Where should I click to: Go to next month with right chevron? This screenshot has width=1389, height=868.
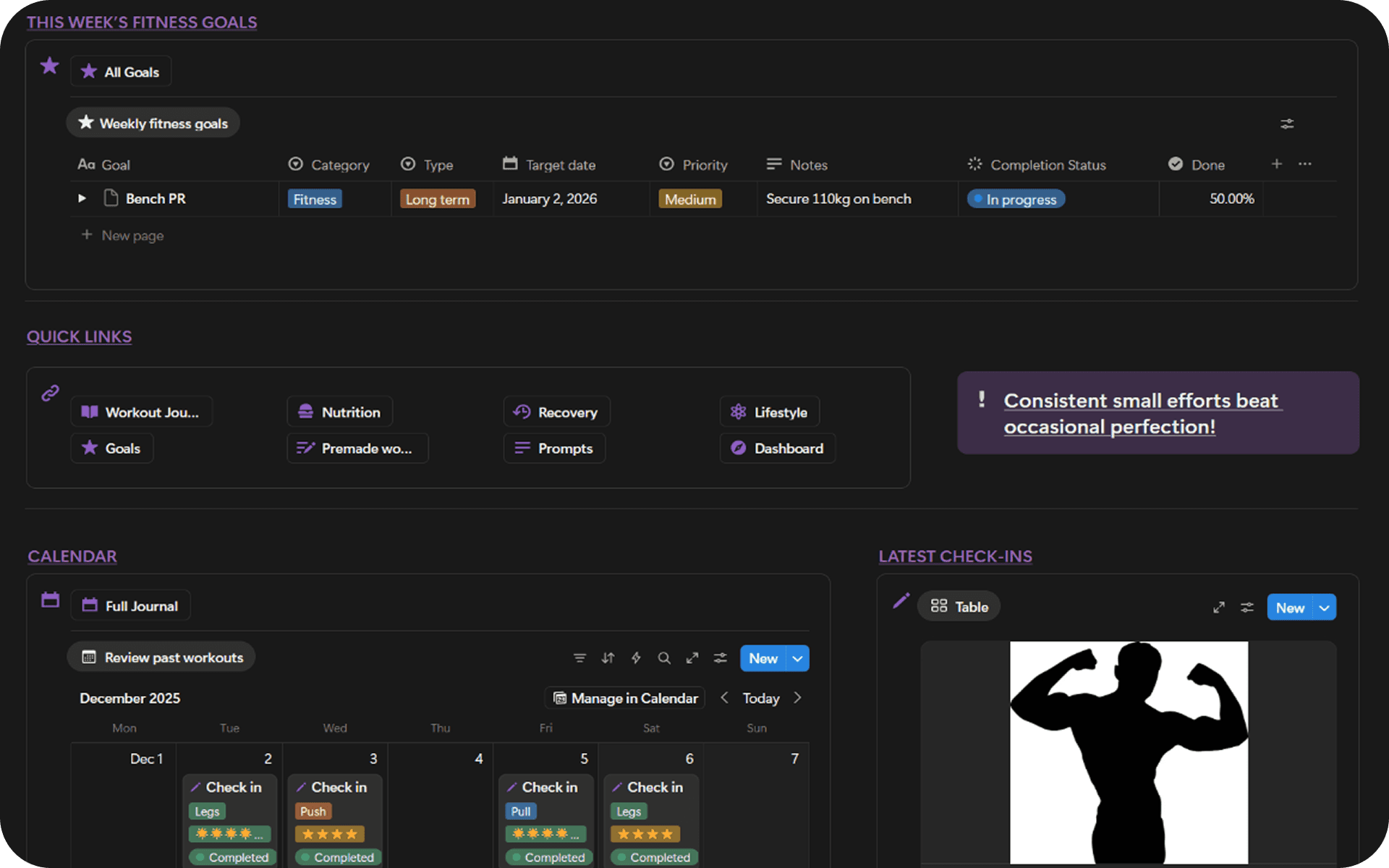coord(797,698)
